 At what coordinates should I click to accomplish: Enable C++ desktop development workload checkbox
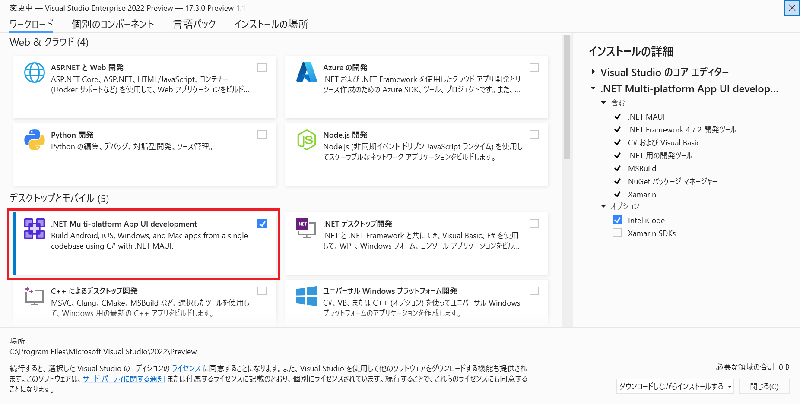[x=262, y=291]
